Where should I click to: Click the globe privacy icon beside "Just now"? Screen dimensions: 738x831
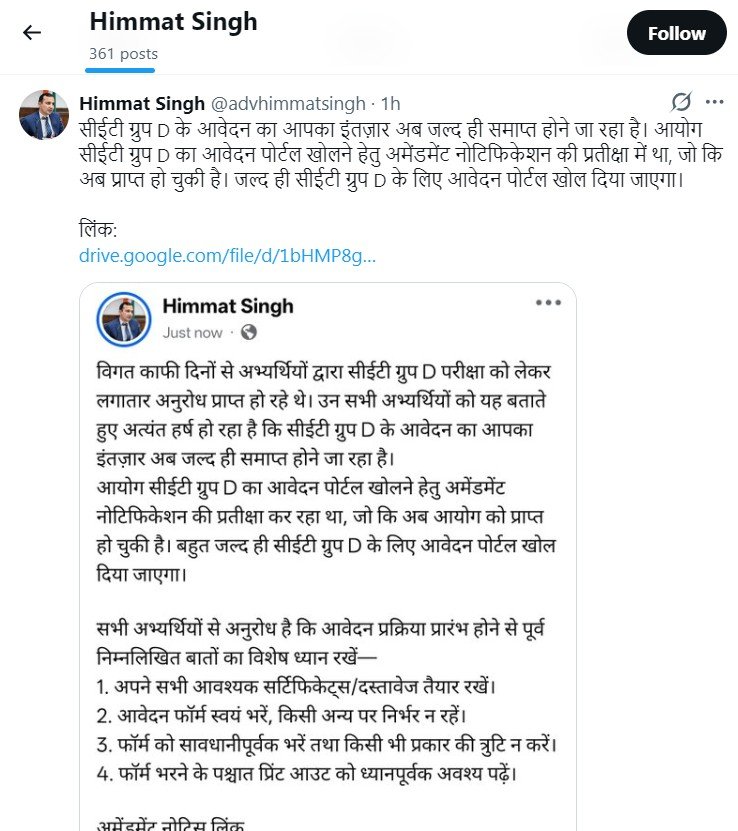point(249,332)
